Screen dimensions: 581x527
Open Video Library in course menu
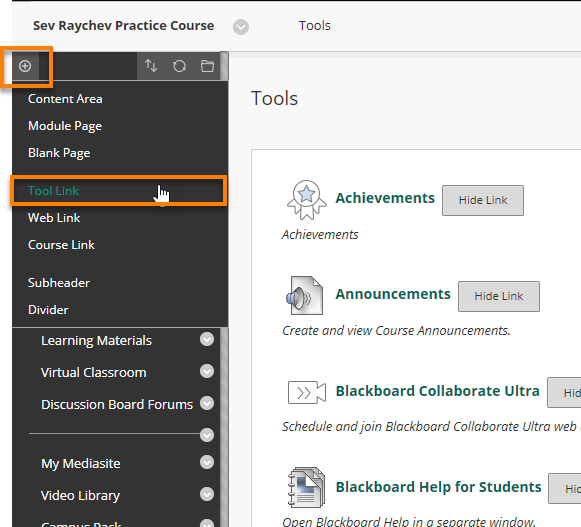(80, 496)
